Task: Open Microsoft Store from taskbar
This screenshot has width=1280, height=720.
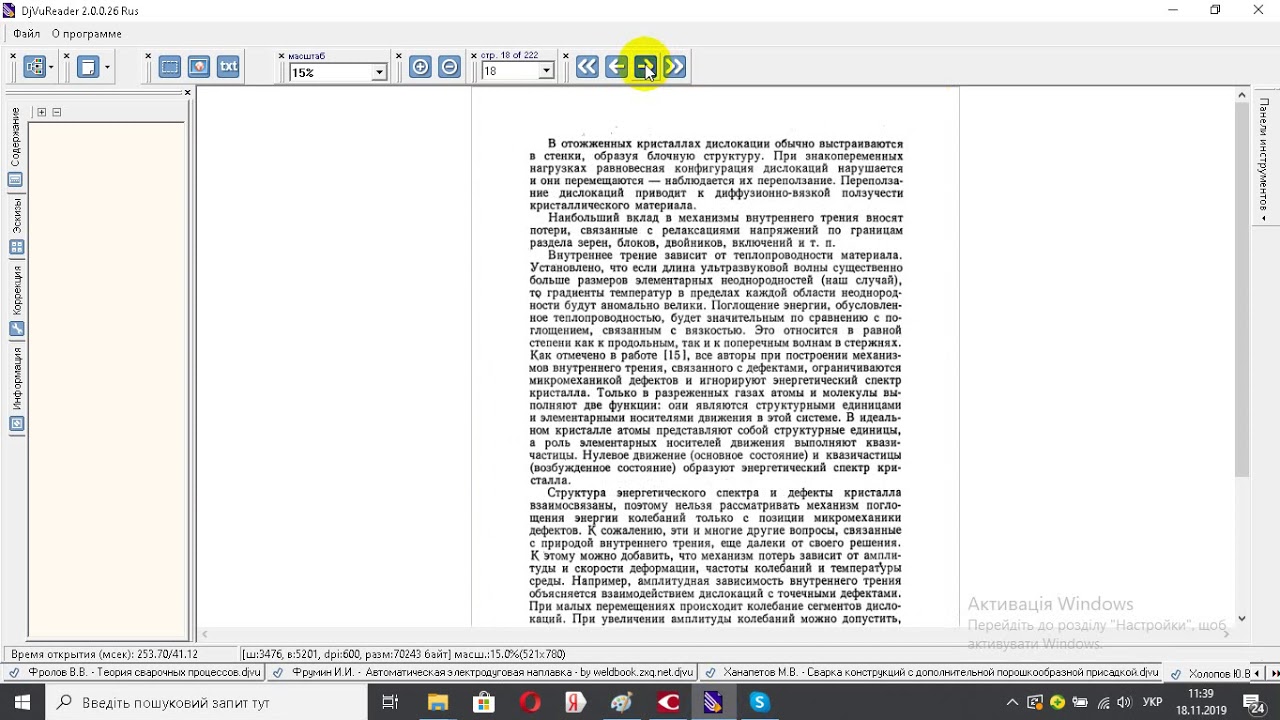Action: tap(483, 703)
